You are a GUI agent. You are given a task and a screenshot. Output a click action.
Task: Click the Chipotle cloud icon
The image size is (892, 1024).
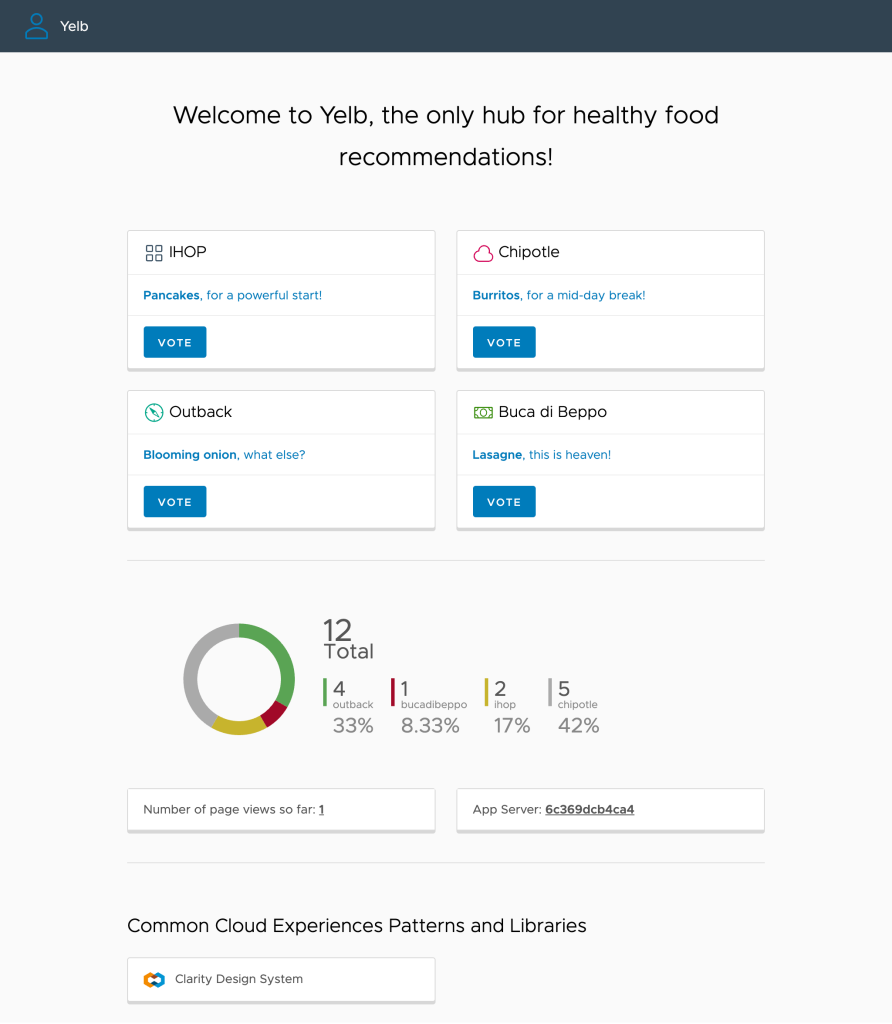click(x=484, y=252)
